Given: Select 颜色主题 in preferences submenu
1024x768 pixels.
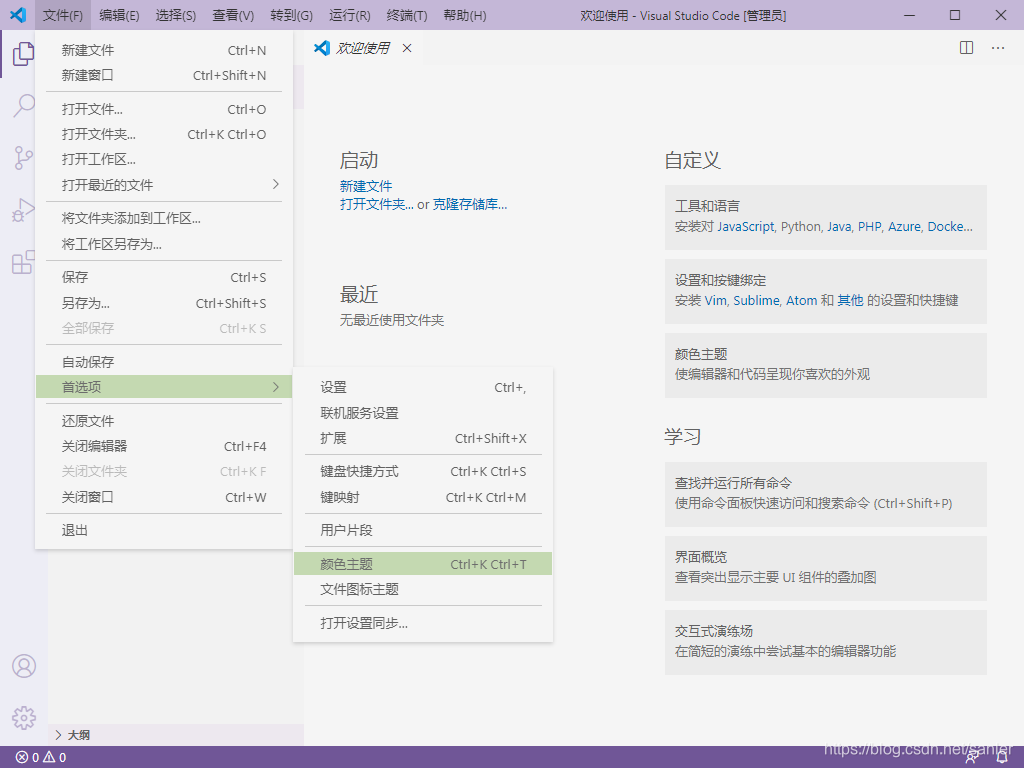Looking at the screenshot, I should pyautogui.click(x=423, y=564).
